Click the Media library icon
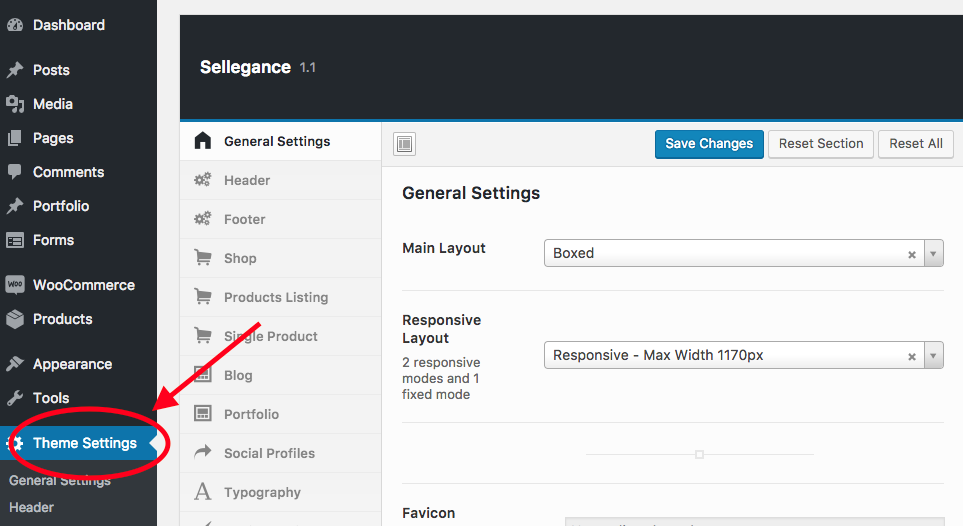This screenshot has height=526, width=963. tap(15, 104)
